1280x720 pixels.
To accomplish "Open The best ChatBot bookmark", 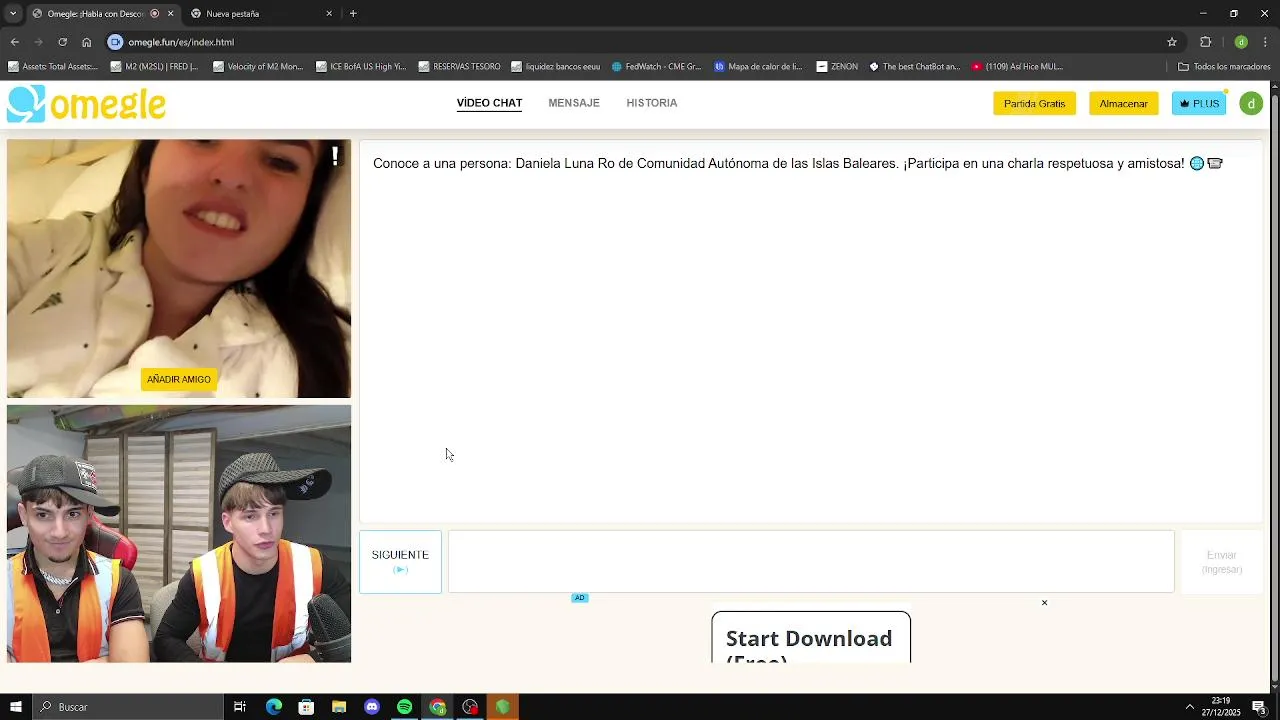I will click(914, 67).
